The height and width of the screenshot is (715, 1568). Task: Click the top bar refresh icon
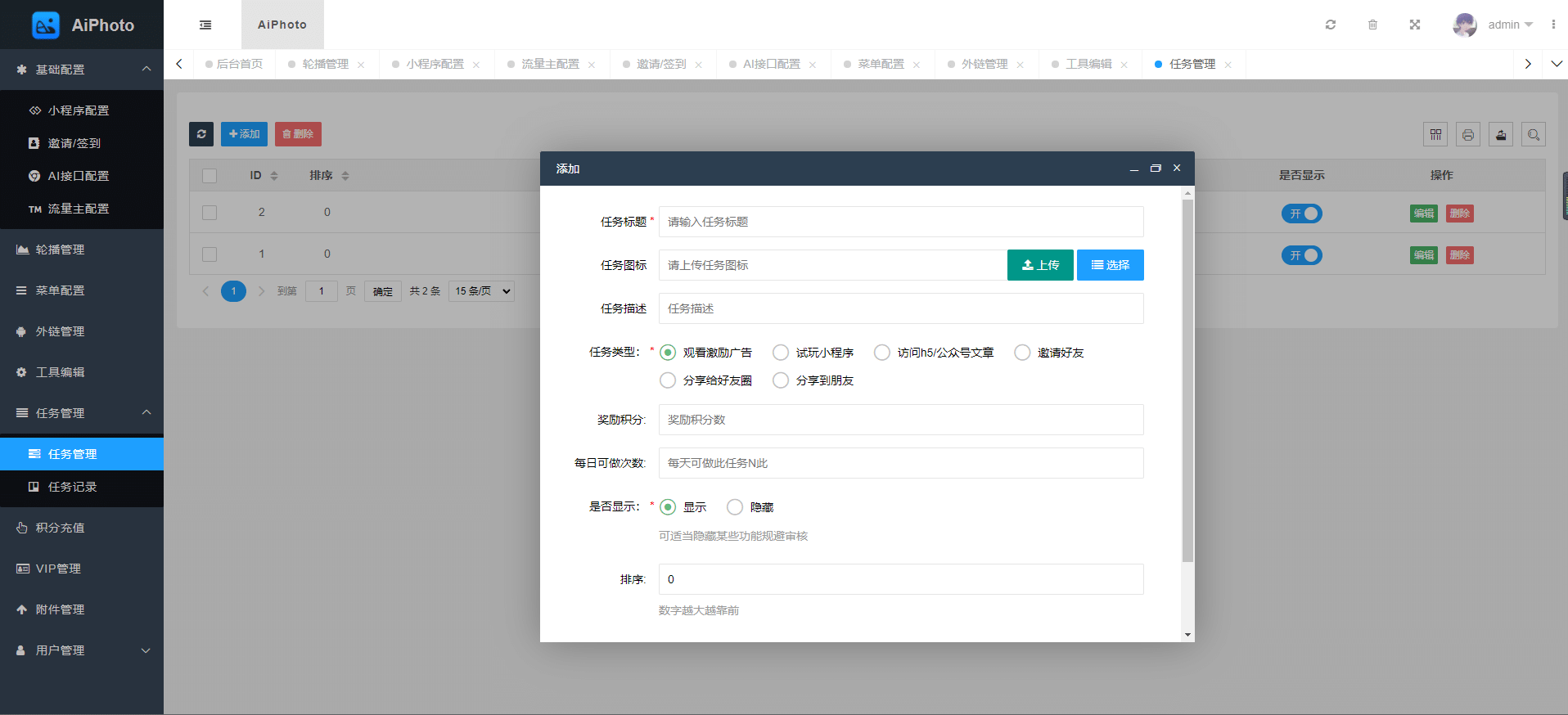1331,25
